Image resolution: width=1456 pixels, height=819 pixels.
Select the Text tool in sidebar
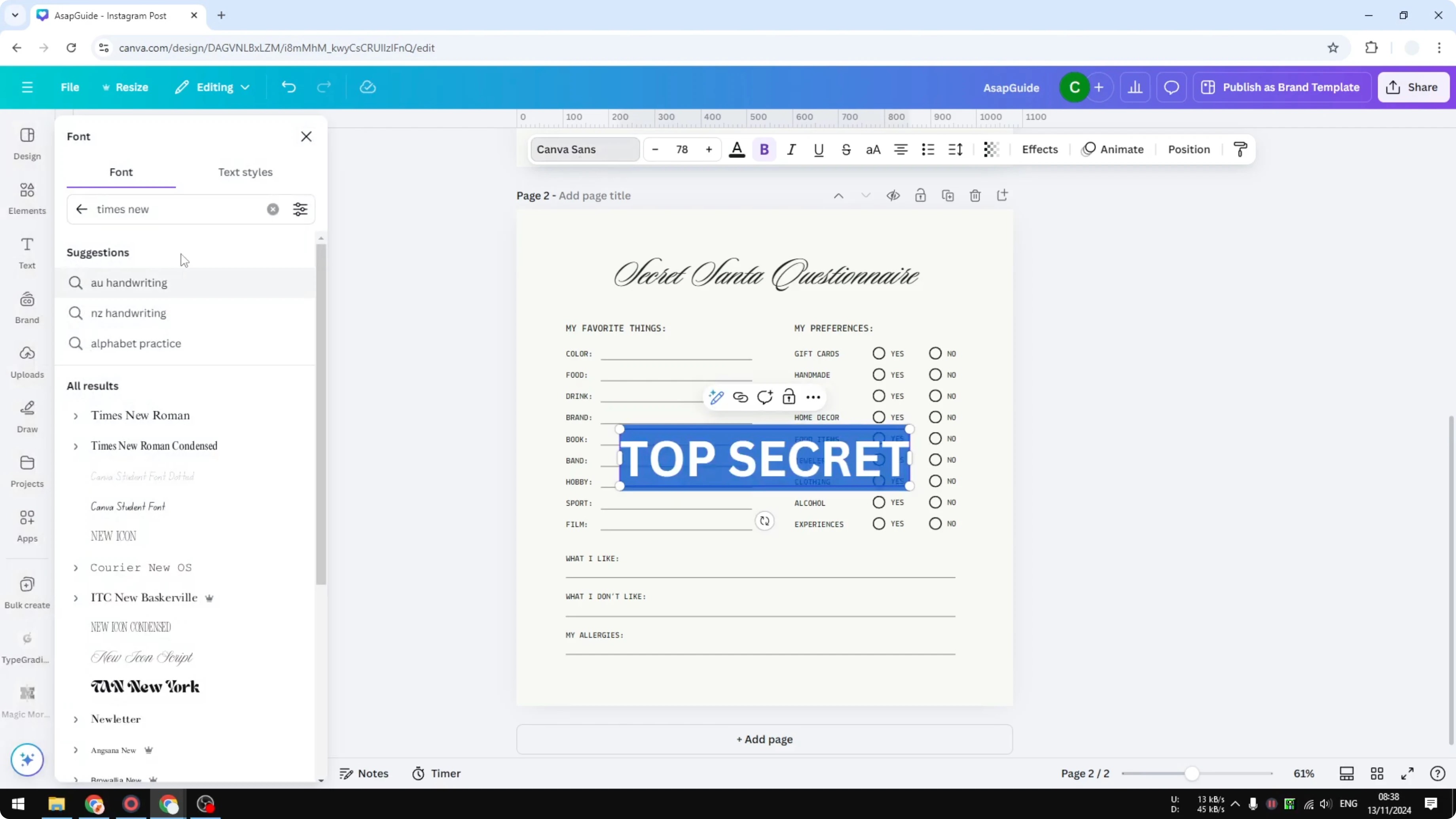pyautogui.click(x=27, y=252)
